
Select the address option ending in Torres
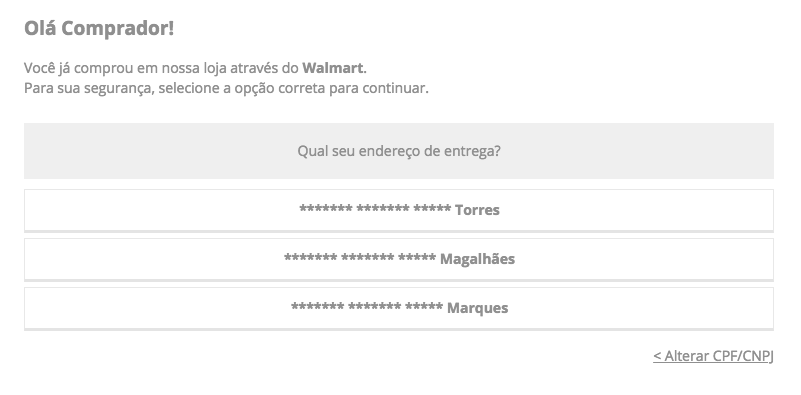point(398,210)
